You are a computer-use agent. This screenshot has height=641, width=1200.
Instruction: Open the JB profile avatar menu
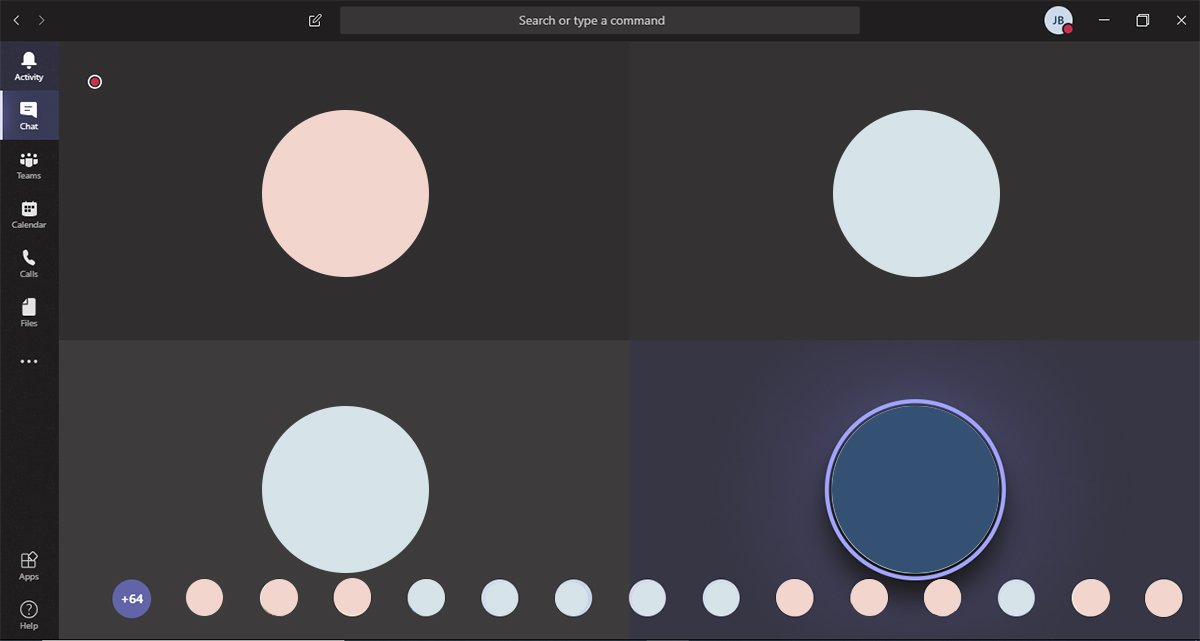click(1058, 20)
